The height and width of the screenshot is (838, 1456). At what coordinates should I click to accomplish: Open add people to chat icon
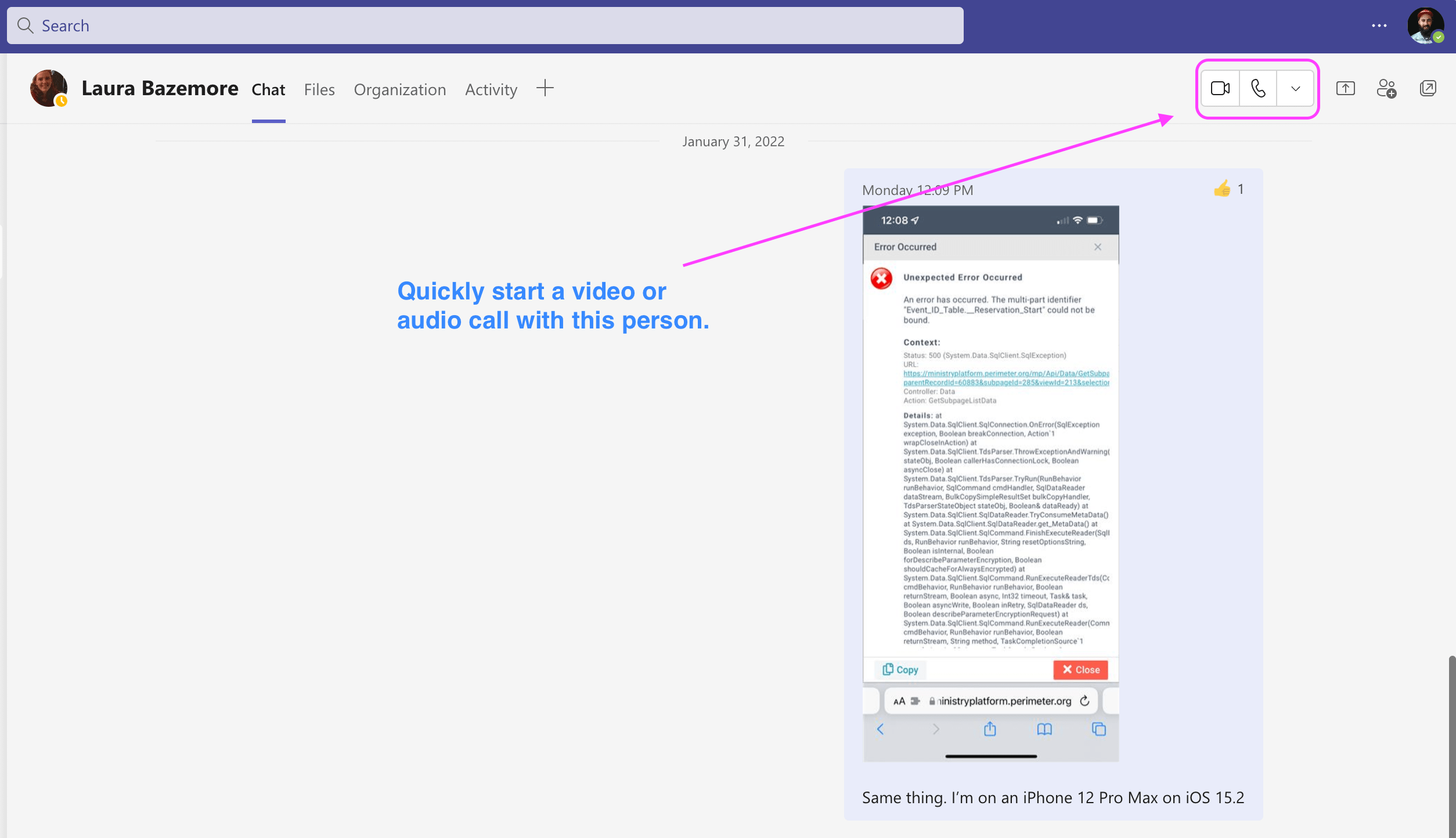[1387, 88]
